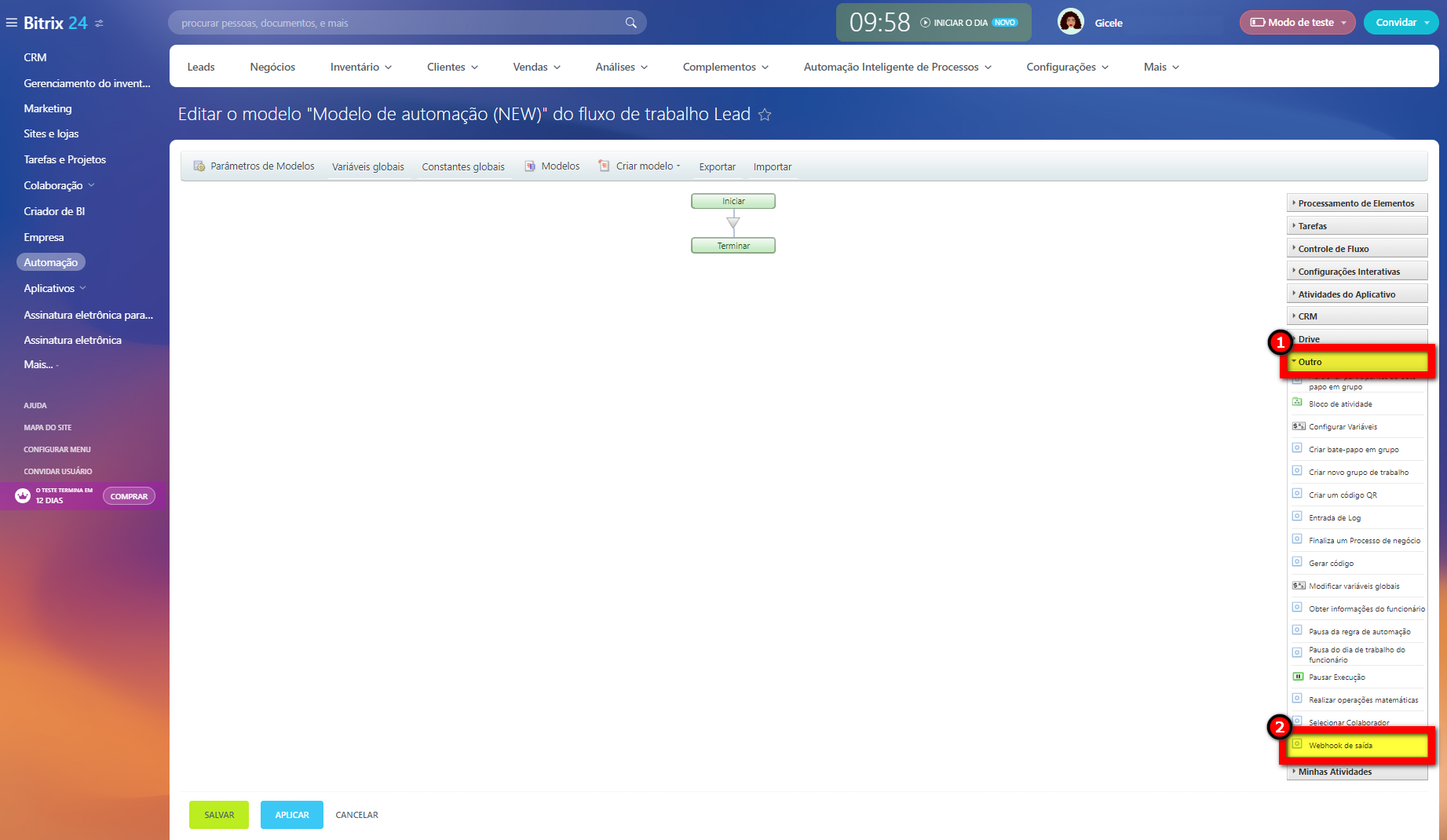Click the Configurar Variáveis activity
Viewport: 1447px width, 840px height.
(1343, 426)
